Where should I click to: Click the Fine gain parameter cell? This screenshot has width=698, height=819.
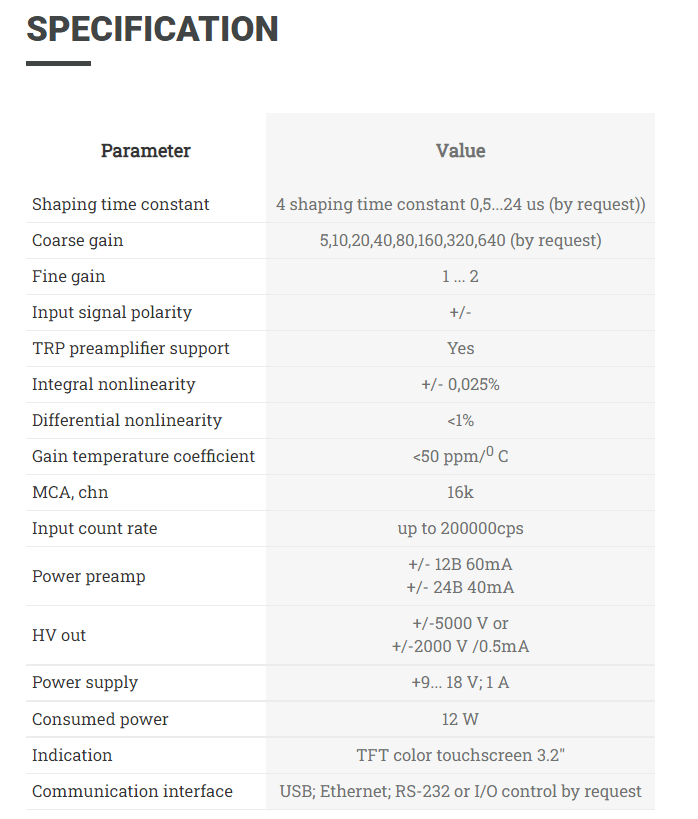click(x=146, y=276)
